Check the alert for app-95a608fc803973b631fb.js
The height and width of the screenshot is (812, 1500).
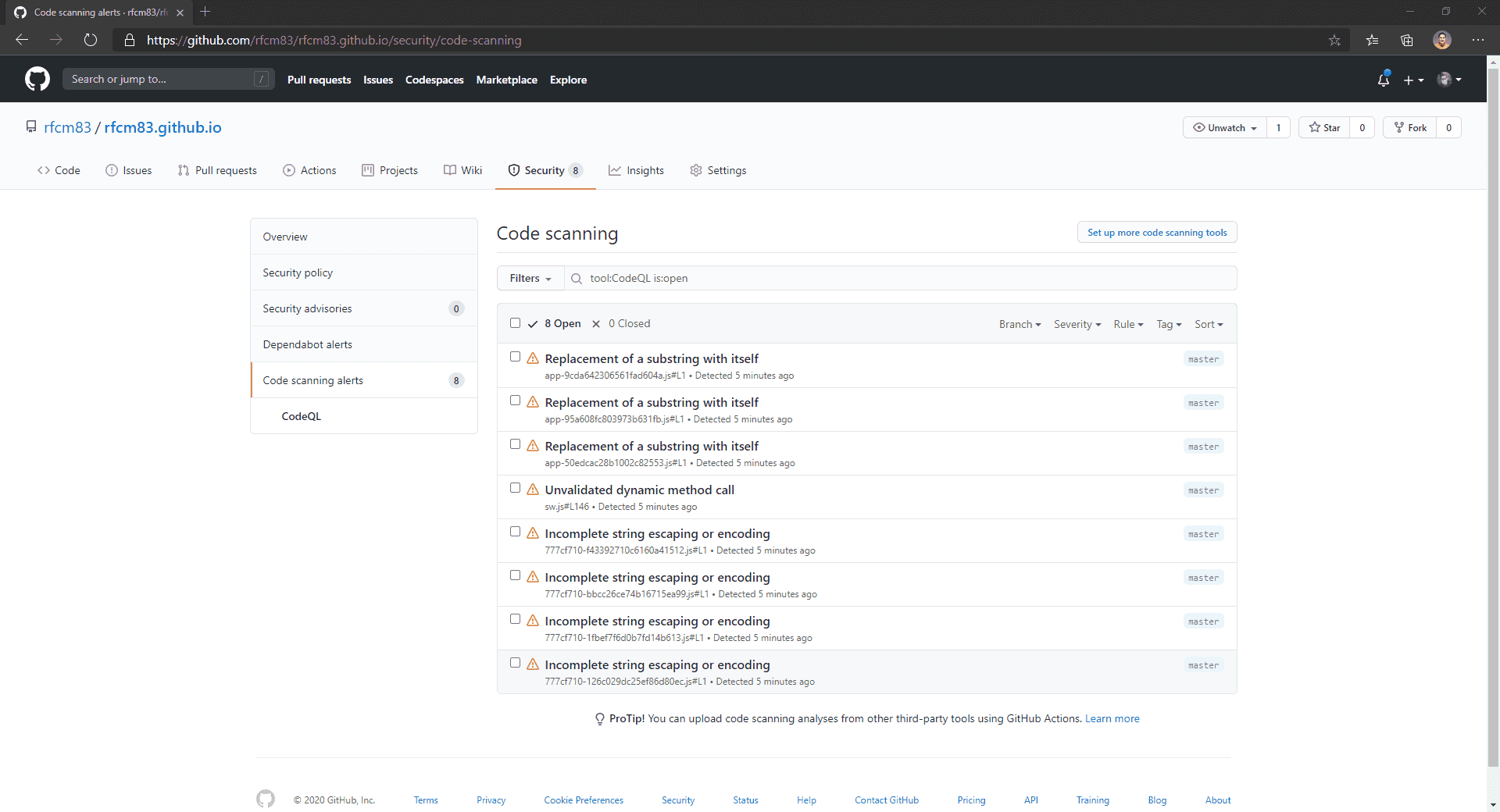point(515,401)
